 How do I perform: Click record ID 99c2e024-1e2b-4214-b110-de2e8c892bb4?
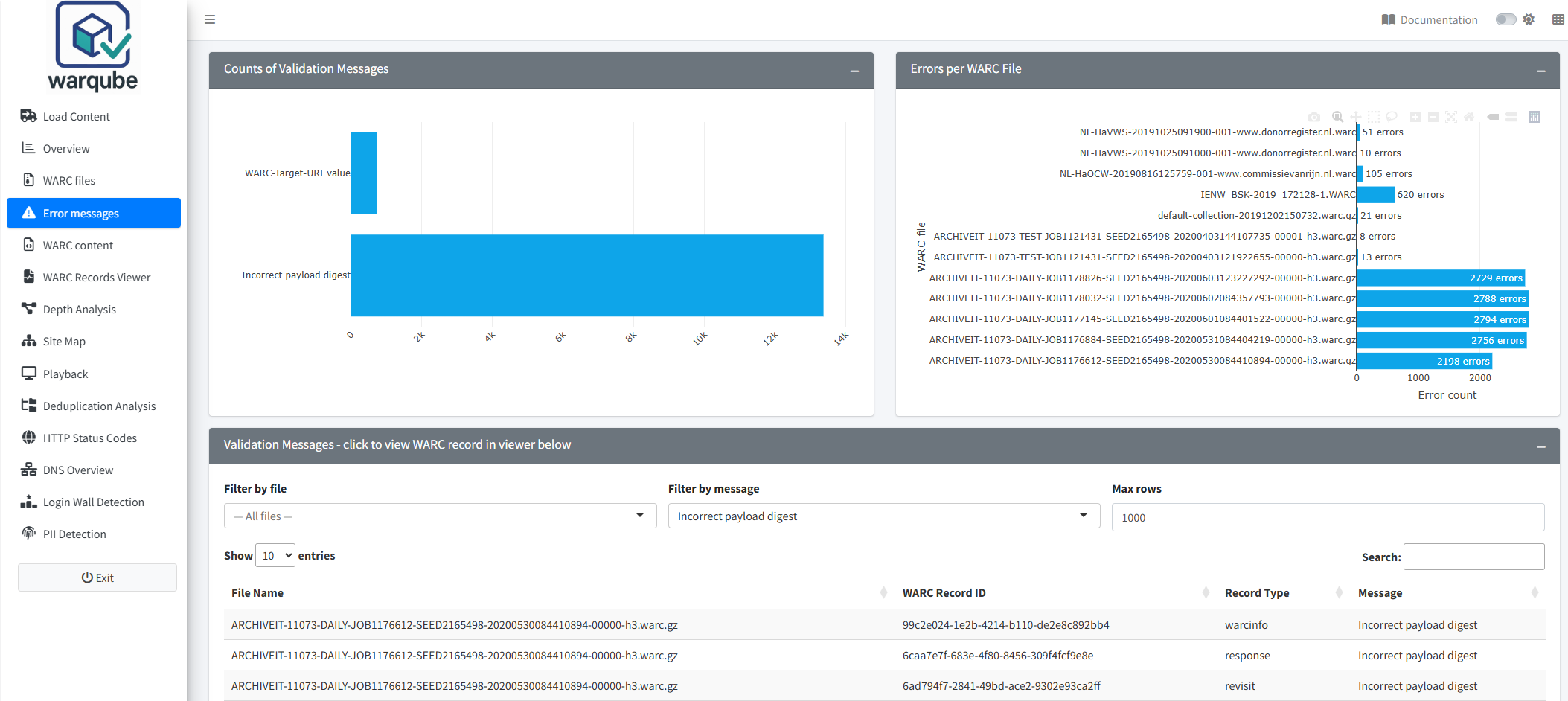1005,625
